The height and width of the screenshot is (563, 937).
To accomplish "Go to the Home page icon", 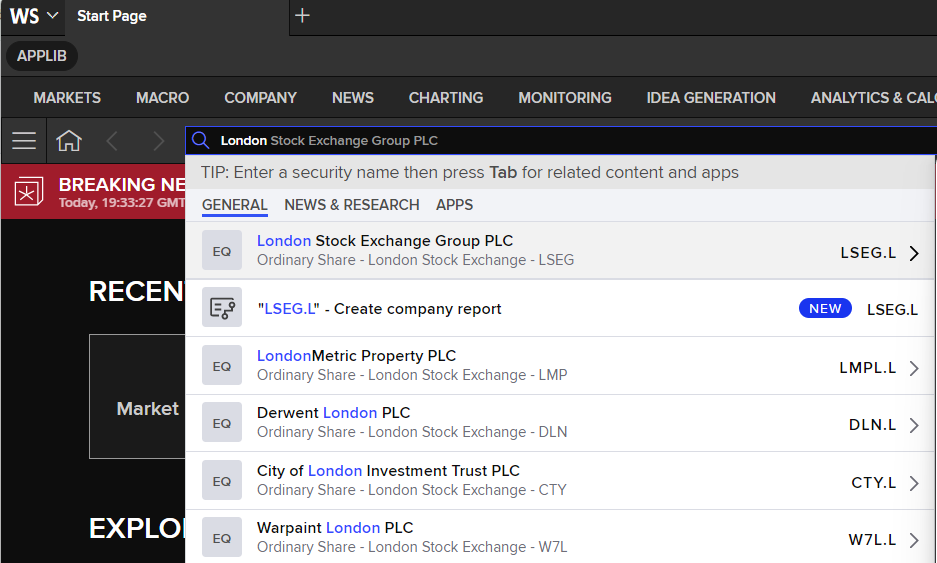I will 69,140.
